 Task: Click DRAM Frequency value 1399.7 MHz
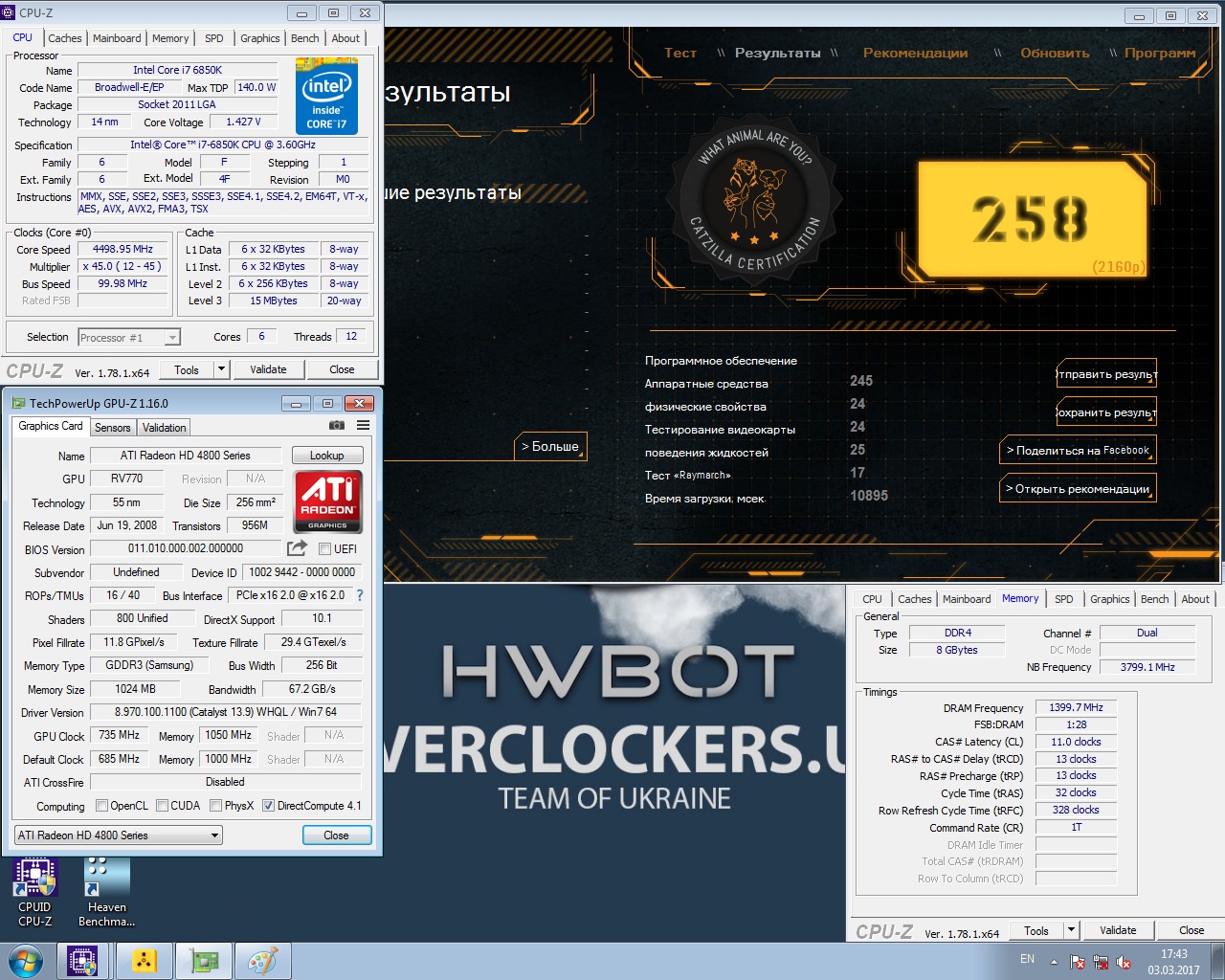tap(1076, 707)
